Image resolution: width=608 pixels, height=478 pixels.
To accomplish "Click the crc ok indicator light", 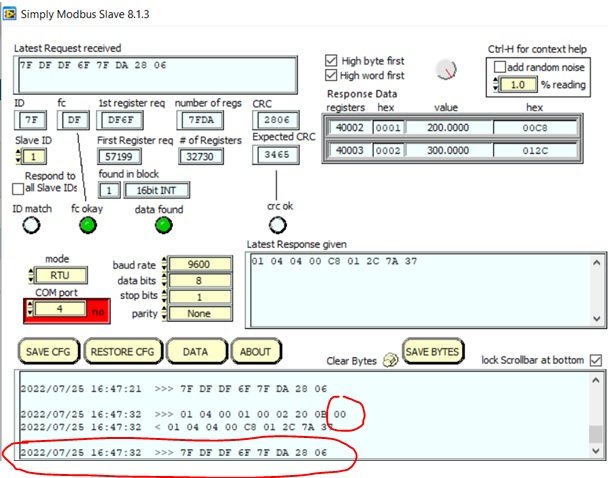I will [x=278, y=225].
